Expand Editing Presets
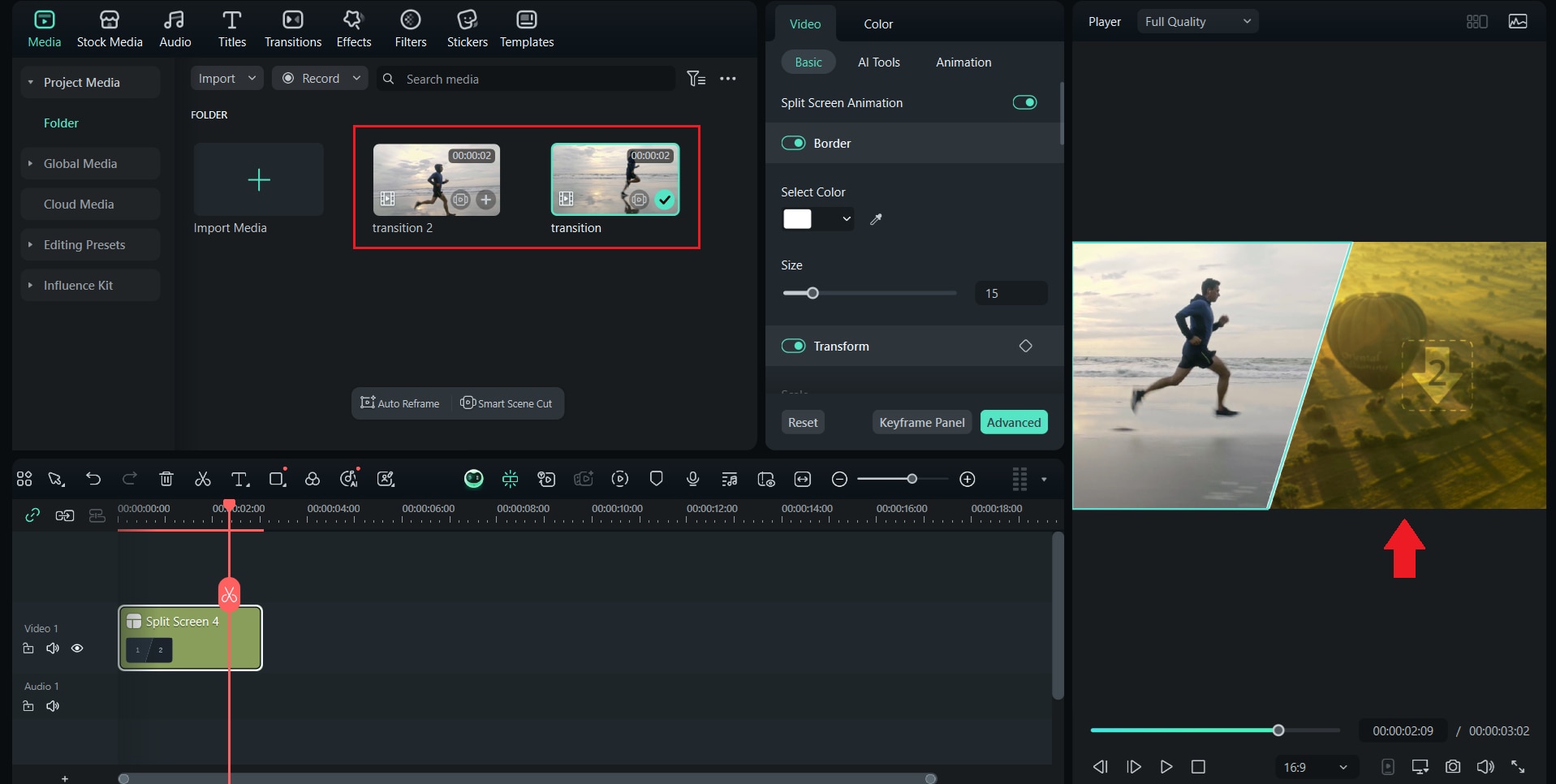Screen dimensions: 1556x784 click(31, 245)
